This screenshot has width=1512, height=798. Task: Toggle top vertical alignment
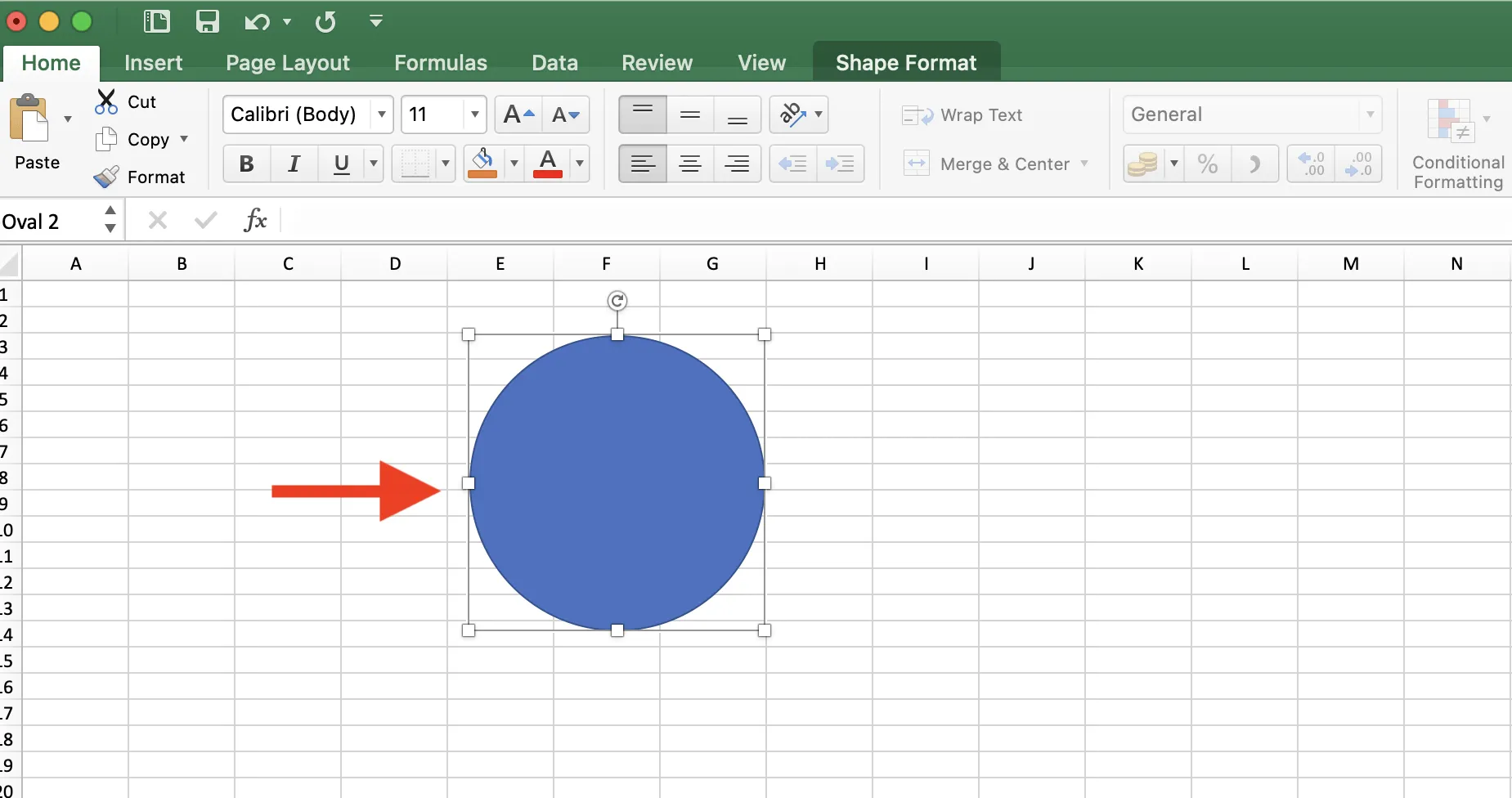[x=643, y=114]
